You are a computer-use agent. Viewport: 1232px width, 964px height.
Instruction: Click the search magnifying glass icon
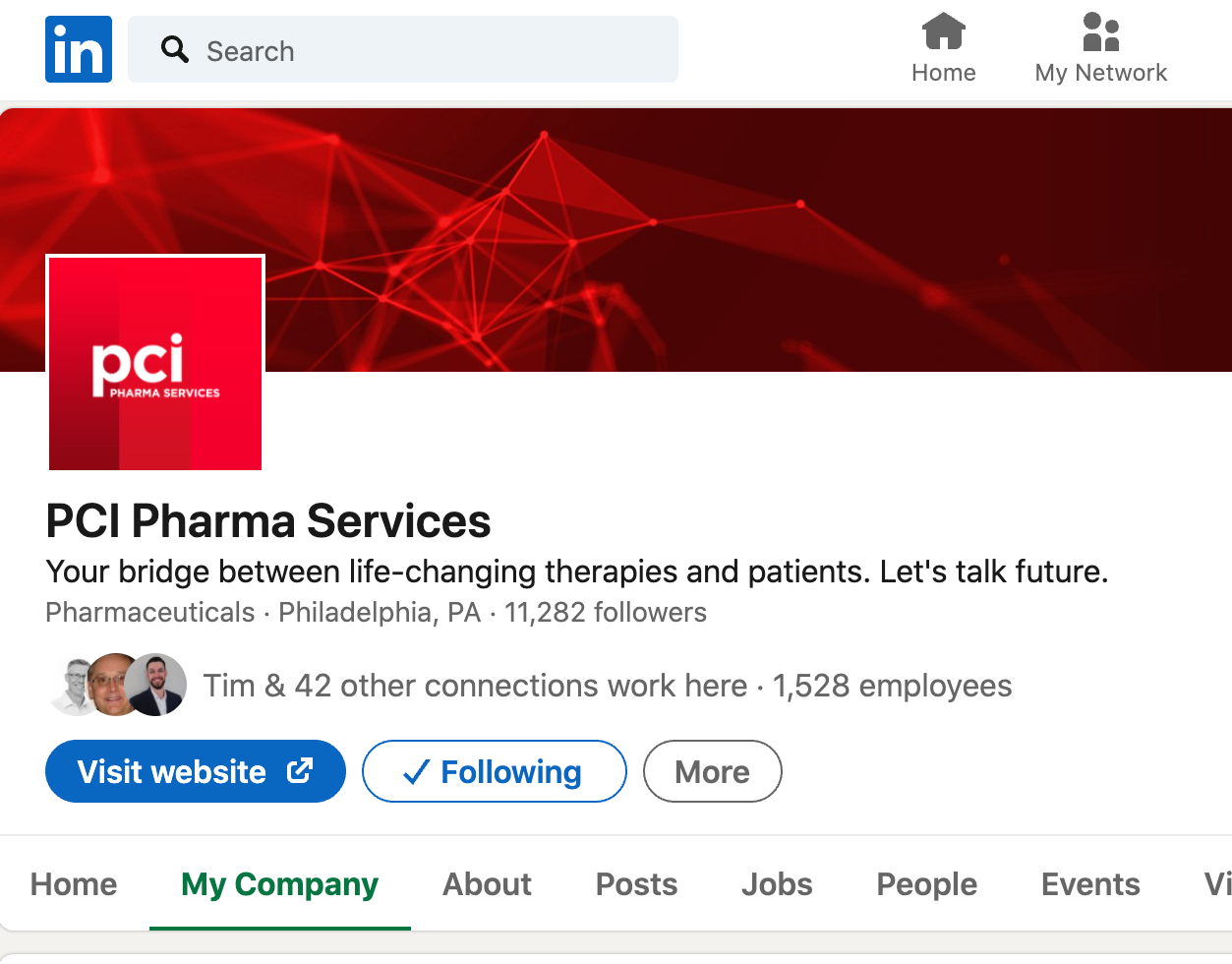coord(175,49)
